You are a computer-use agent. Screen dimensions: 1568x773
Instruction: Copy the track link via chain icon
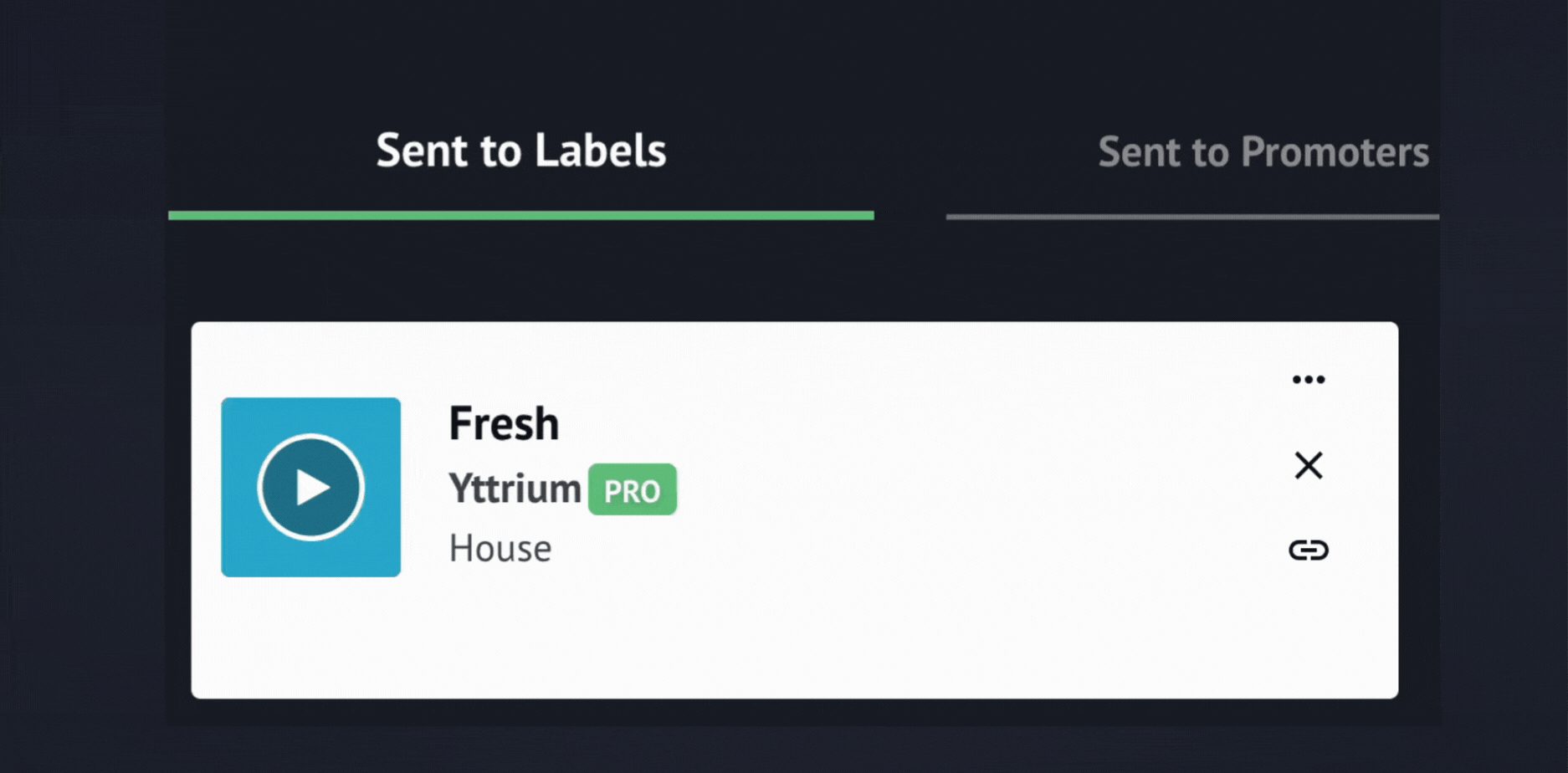pyautogui.click(x=1309, y=550)
